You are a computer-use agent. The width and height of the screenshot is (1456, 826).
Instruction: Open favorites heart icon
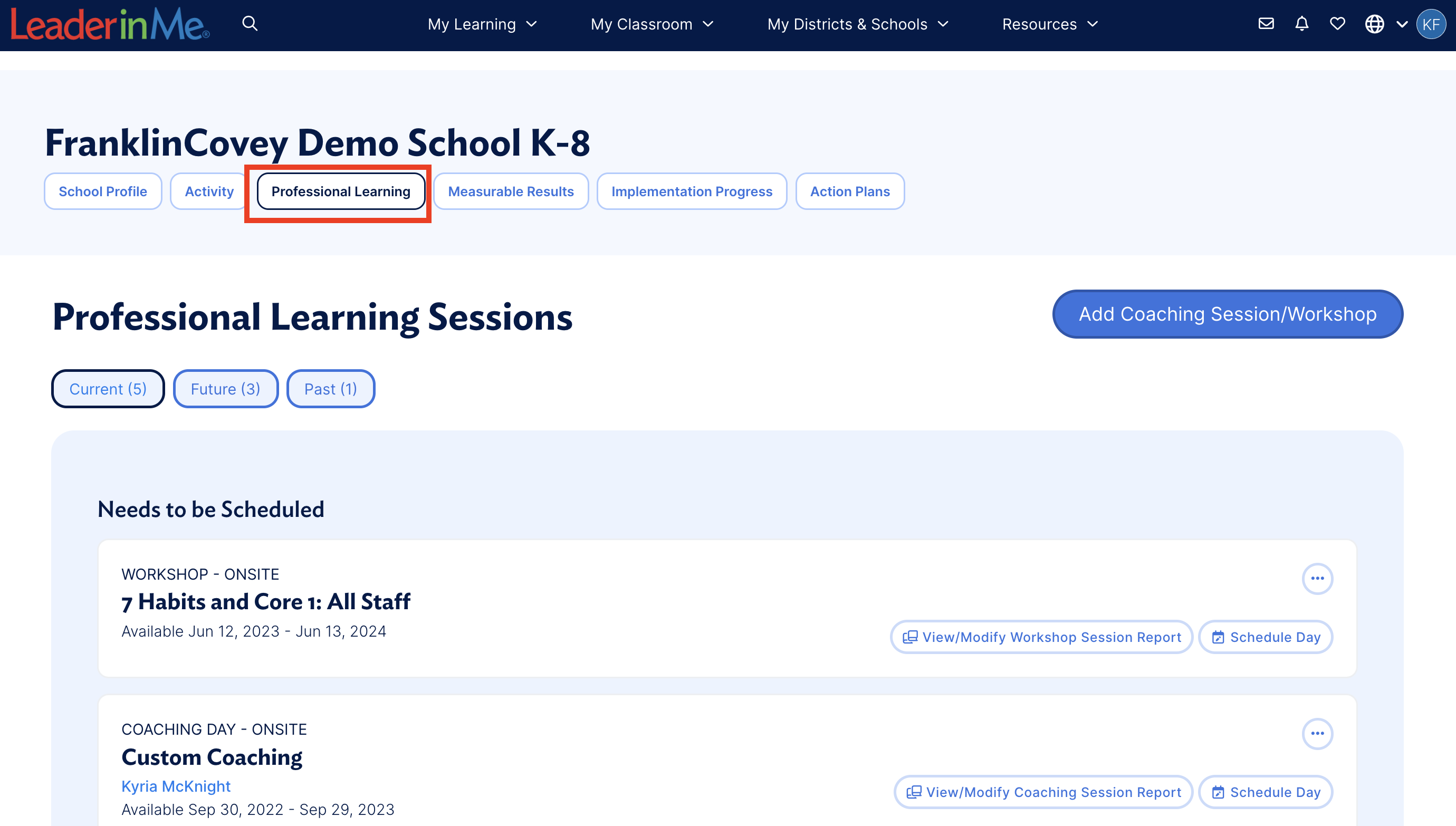[x=1337, y=24]
